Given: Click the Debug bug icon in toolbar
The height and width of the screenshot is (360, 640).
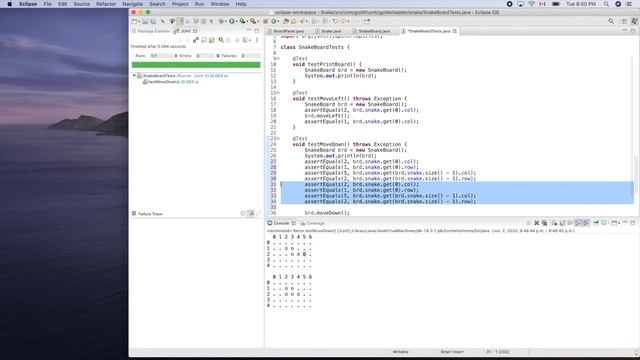Looking at the screenshot, I should (x=221, y=21).
